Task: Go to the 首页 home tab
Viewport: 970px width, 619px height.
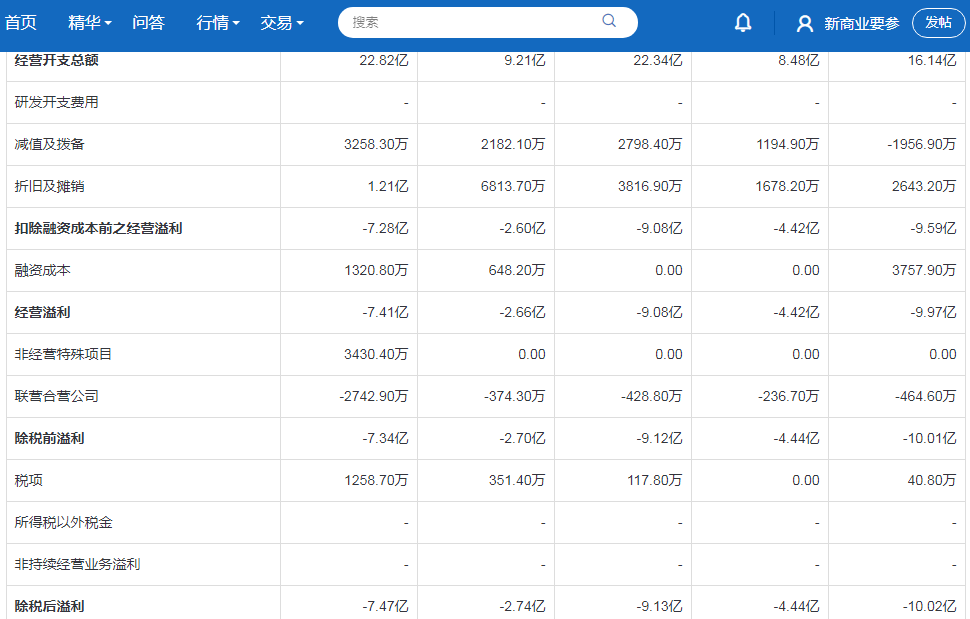Action: (x=21, y=22)
